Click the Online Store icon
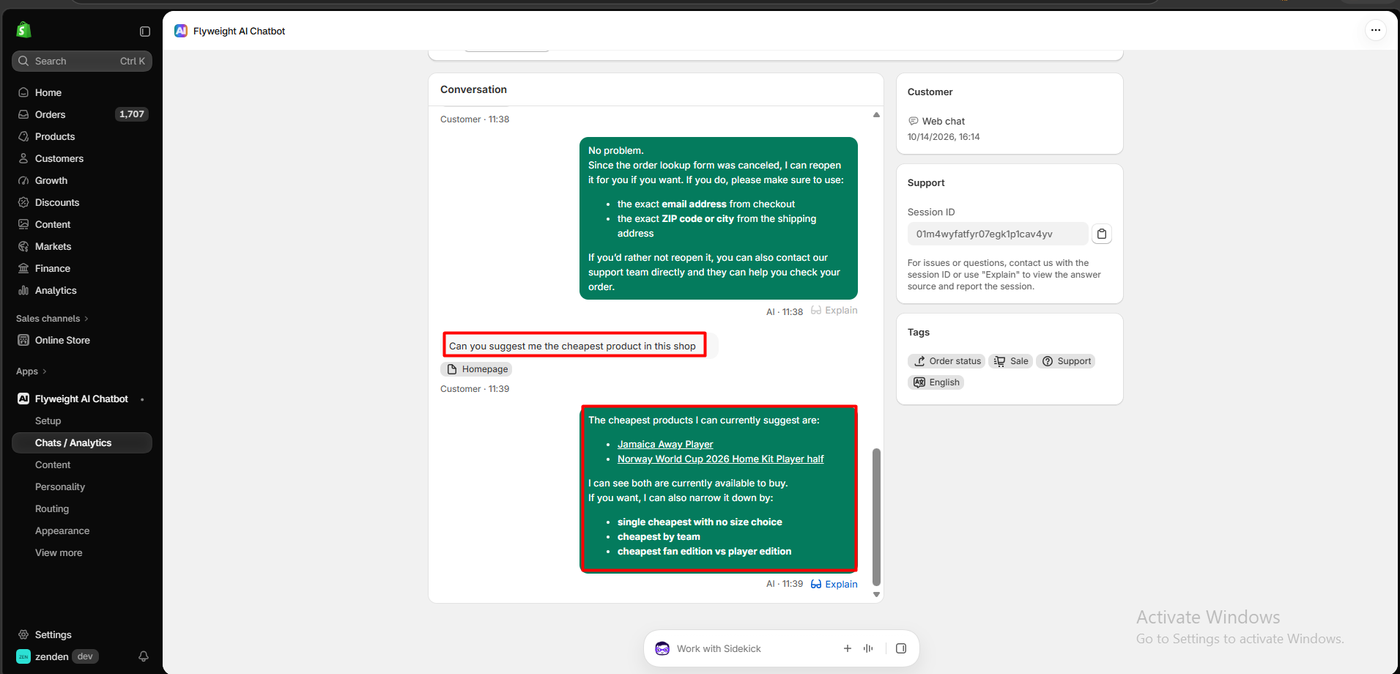 24,340
